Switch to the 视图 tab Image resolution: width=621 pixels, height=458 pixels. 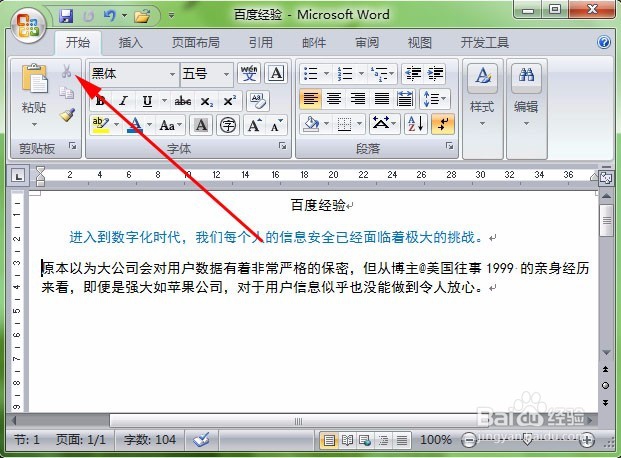click(x=419, y=42)
